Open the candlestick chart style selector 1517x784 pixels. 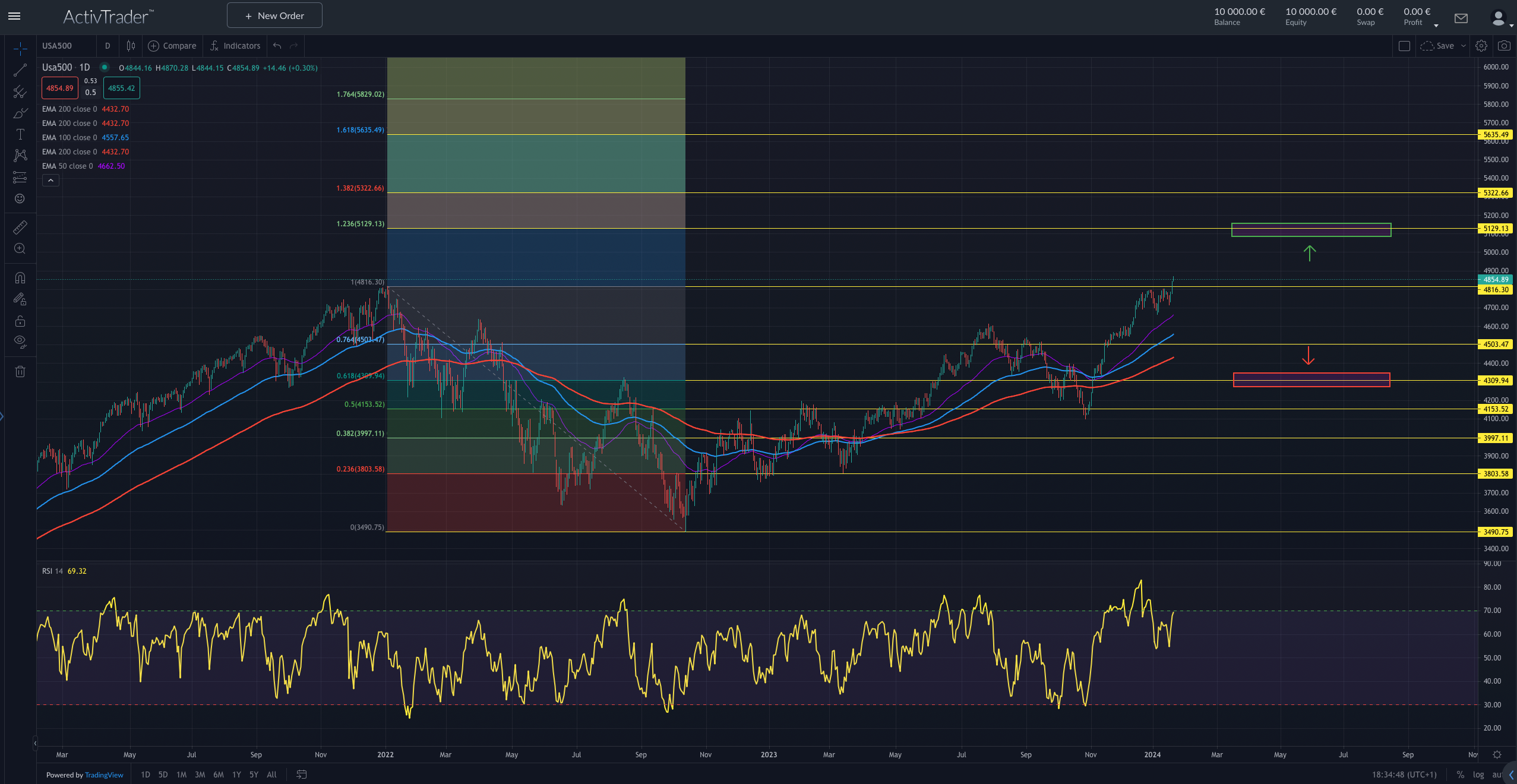click(x=131, y=46)
